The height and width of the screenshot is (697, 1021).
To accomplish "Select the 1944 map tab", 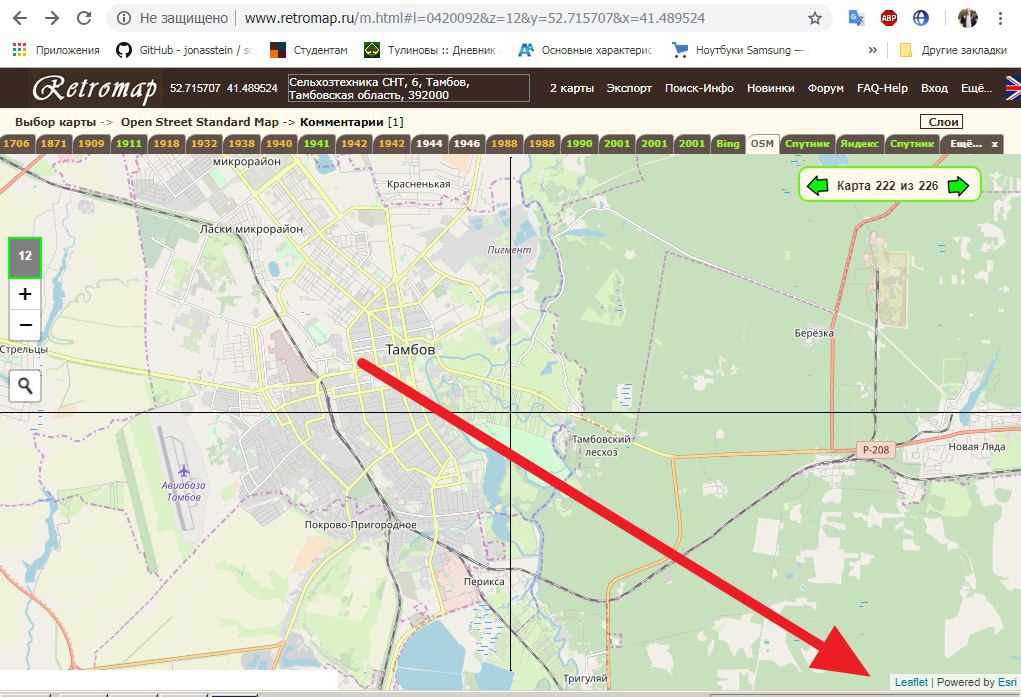I will pos(429,144).
